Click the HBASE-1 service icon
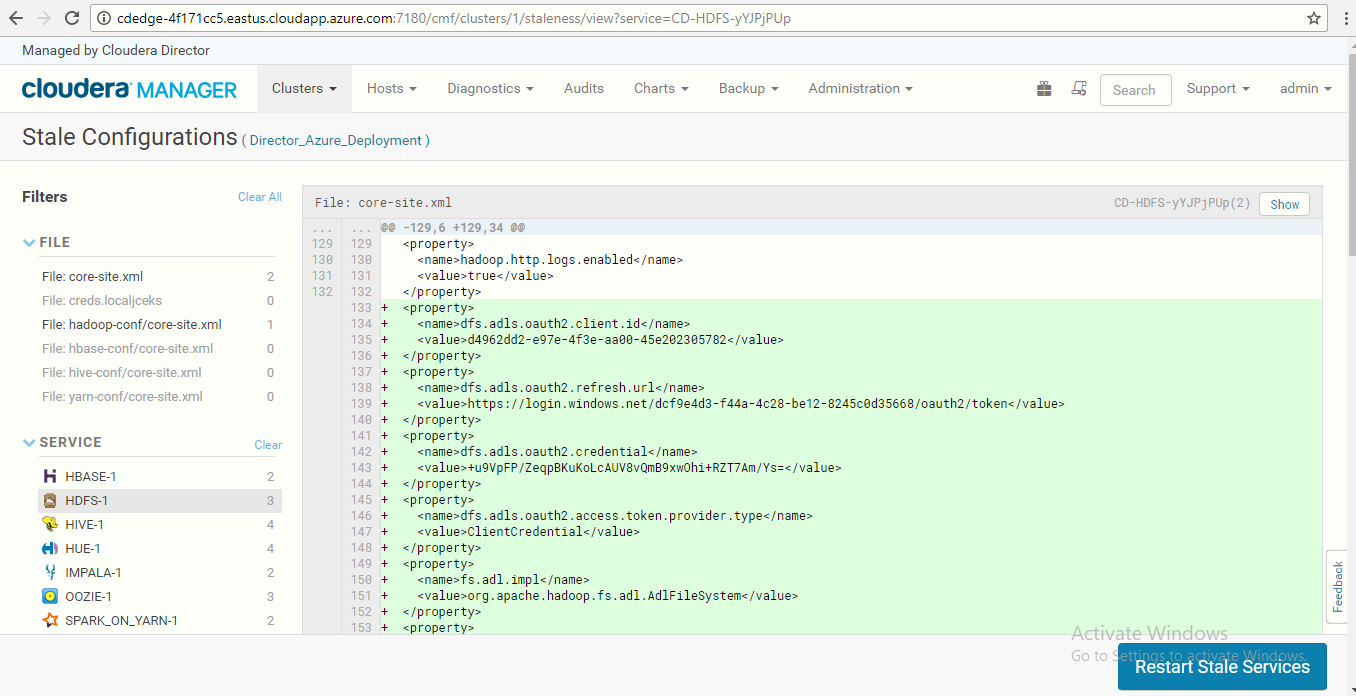 (x=49, y=477)
